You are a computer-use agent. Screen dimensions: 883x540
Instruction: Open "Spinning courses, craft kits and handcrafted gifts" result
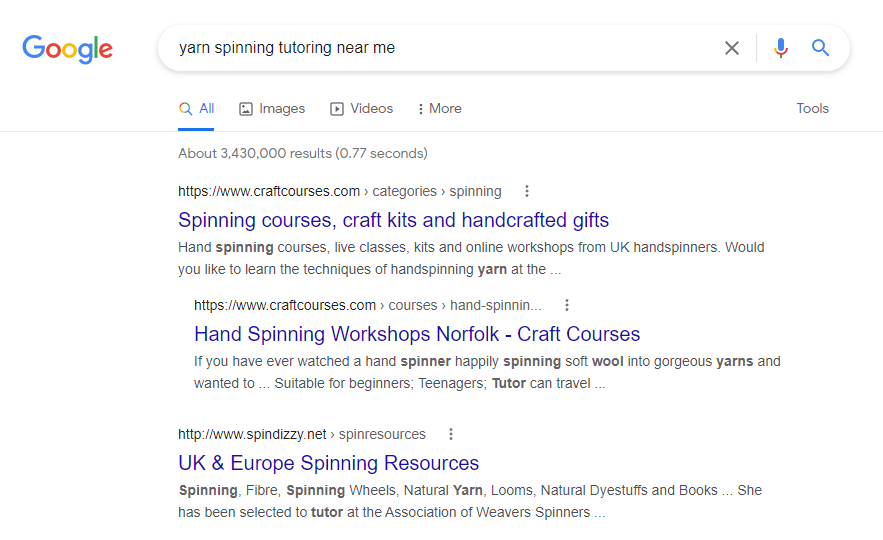click(393, 220)
